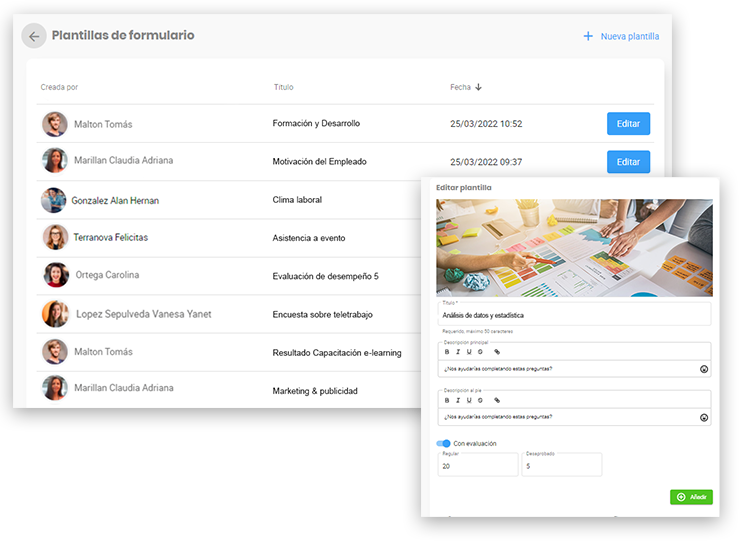This screenshot has height=541, width=739.
Task: Focus the Descripción al pie text area
Action: 569,417
